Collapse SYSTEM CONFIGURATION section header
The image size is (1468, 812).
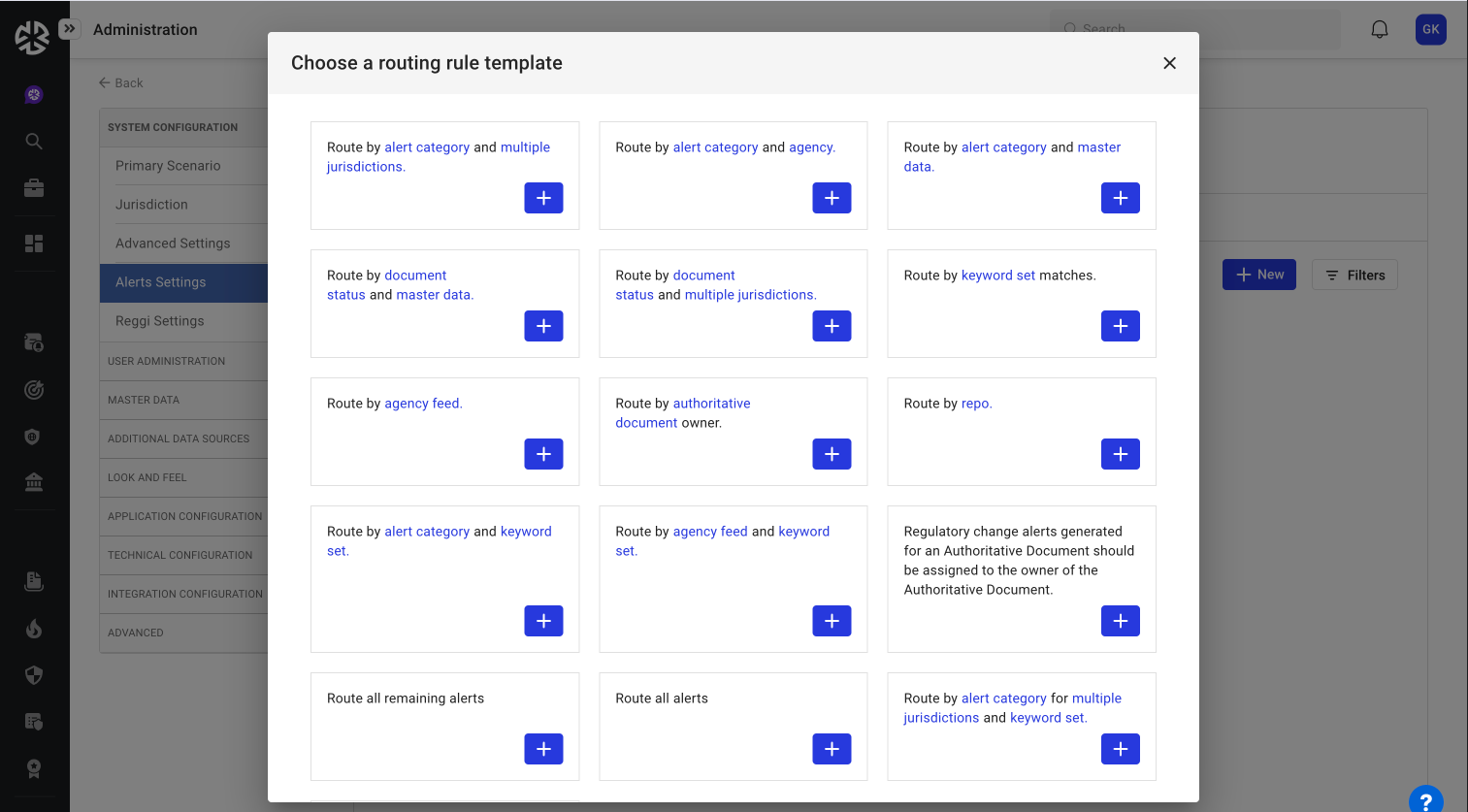[183, 127]
